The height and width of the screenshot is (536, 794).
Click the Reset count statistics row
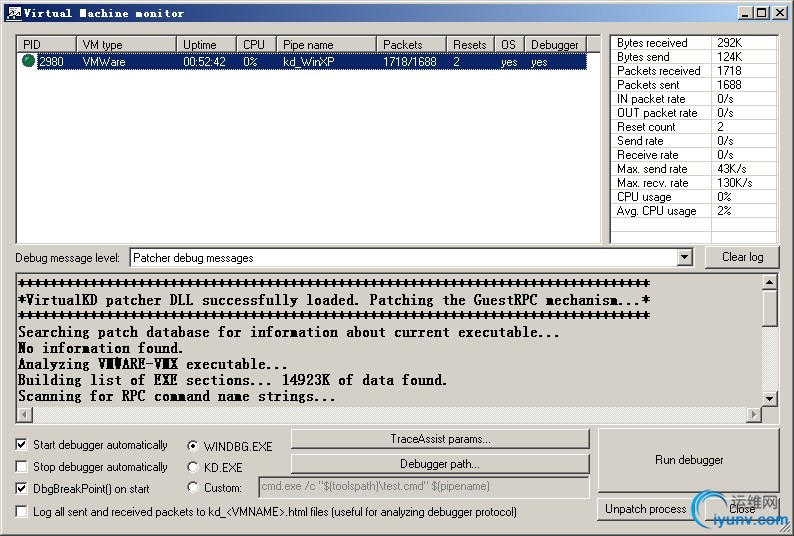pos(694,127)
